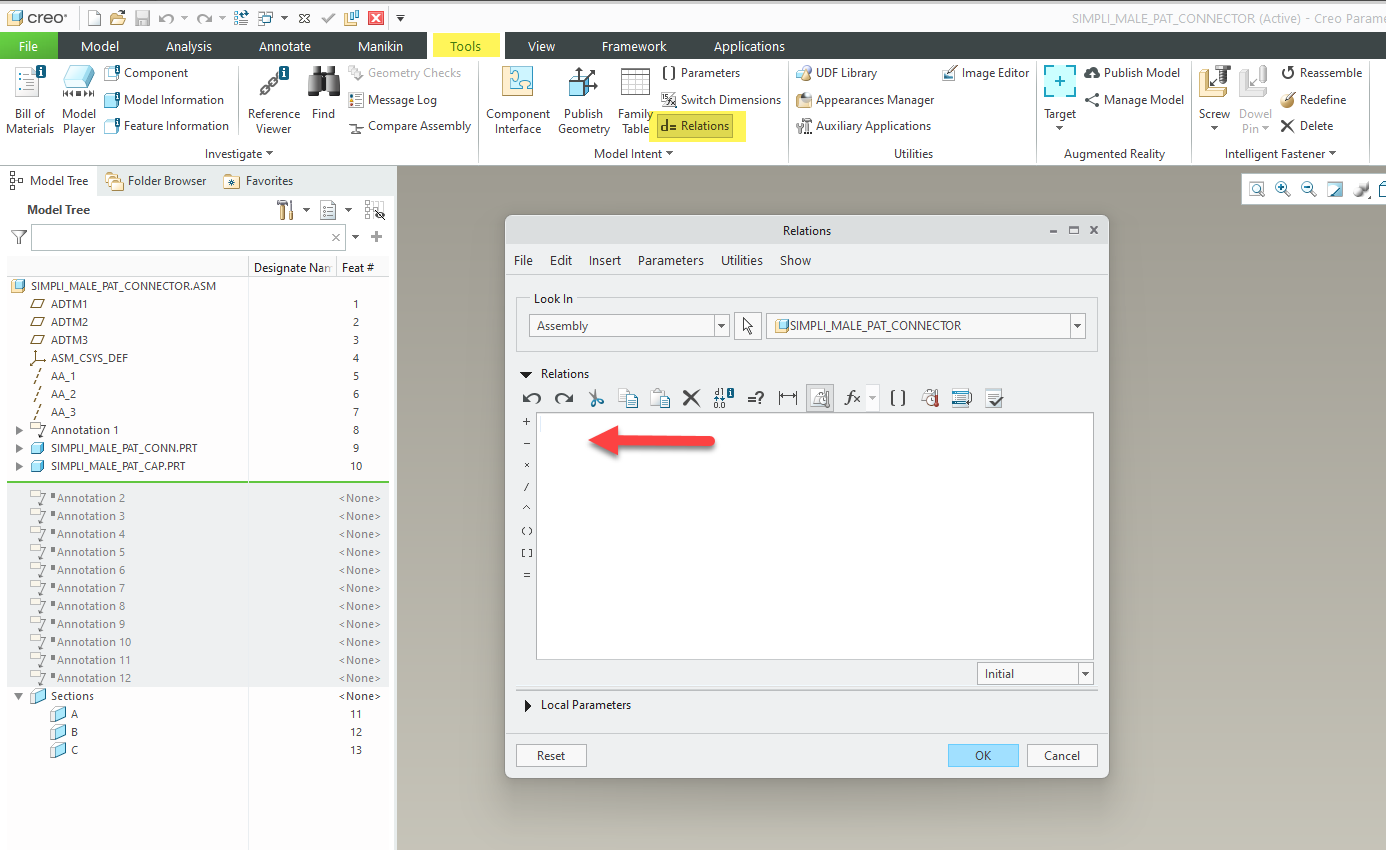Click the Zoom In magnifier in the graphics toolbar
Screen dimensions: 1386x850
pyautogui.click(x=1282, y=188)
